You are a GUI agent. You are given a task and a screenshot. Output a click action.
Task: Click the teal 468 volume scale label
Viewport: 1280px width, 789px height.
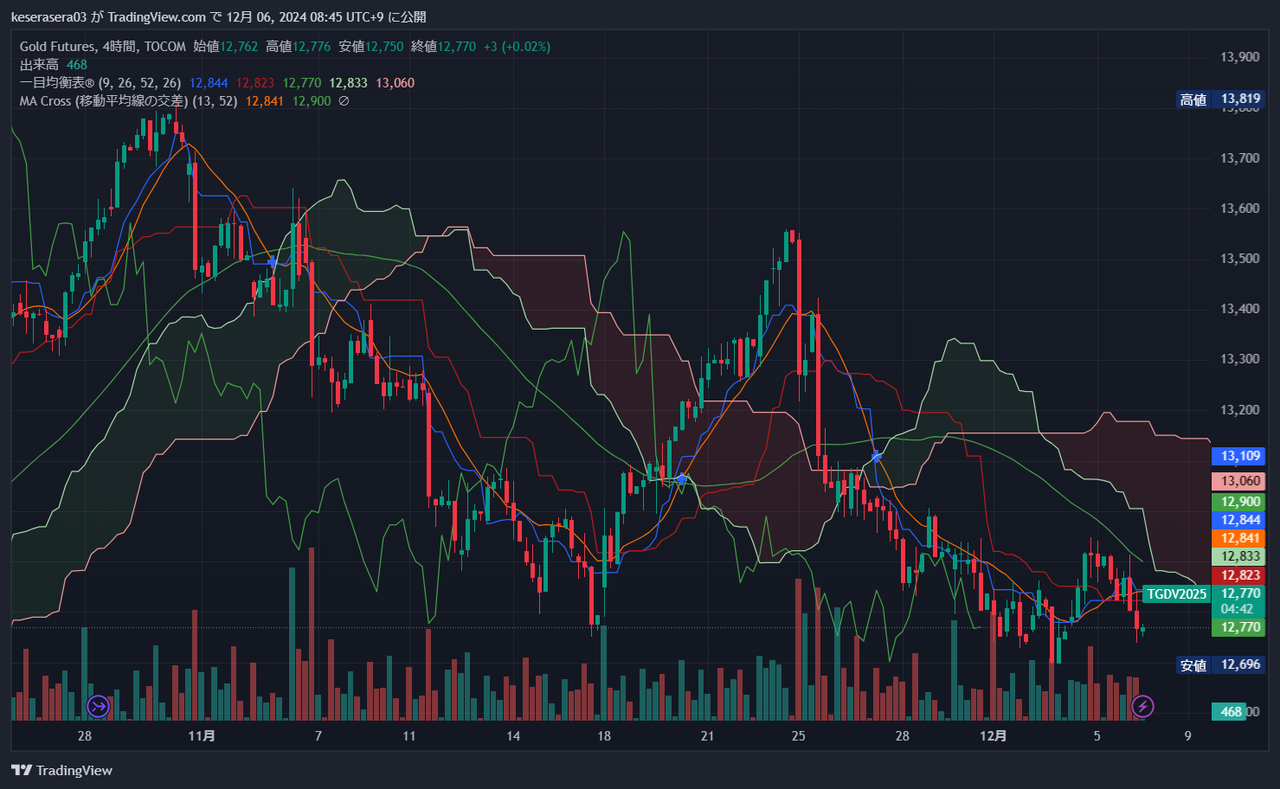coord(1232,712)
